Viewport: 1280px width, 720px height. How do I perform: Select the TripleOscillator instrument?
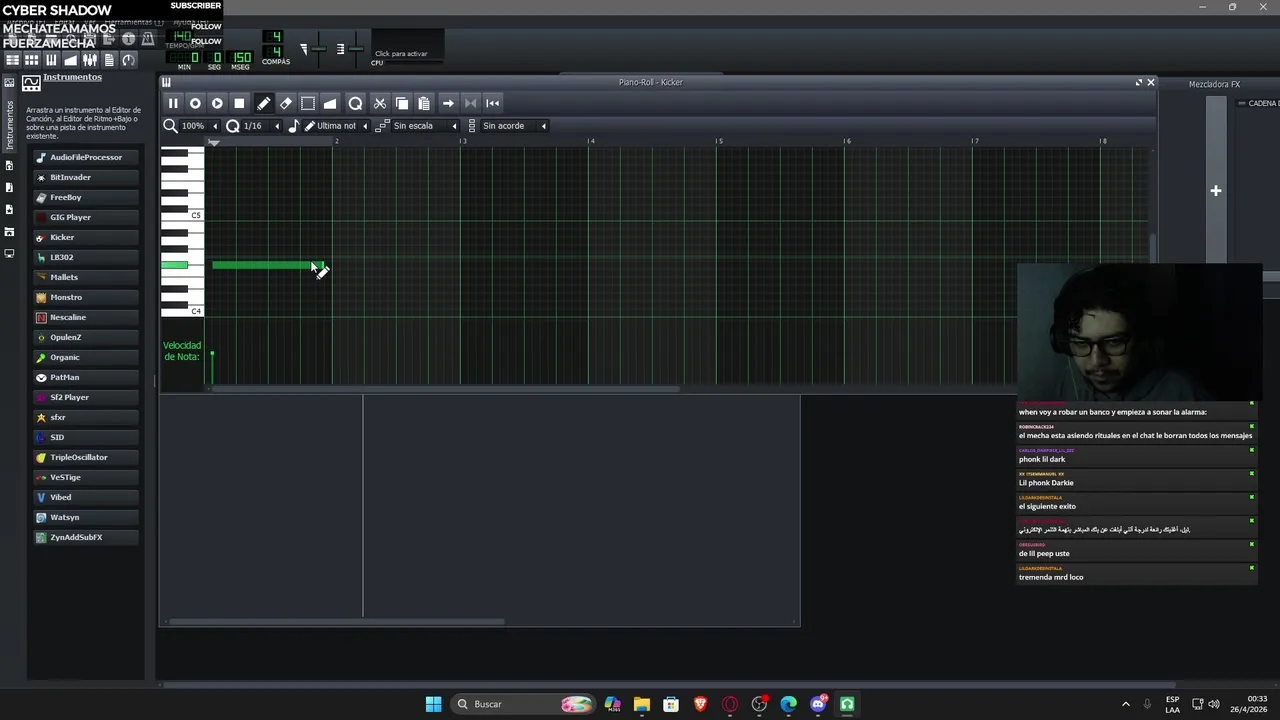click(88, 457)
